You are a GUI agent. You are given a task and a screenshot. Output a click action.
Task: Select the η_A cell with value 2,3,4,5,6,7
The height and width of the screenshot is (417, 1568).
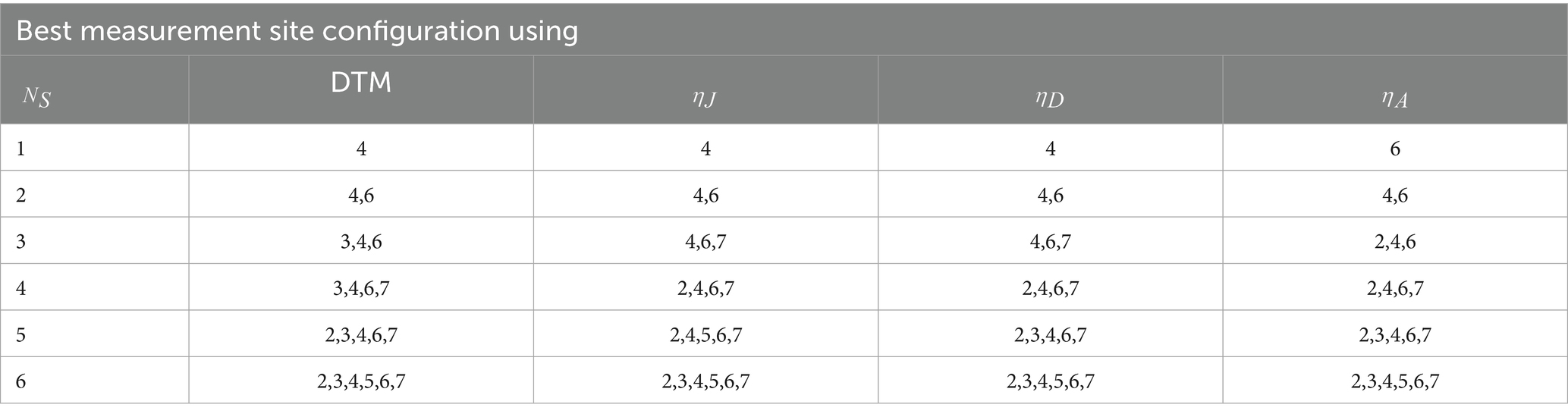(x=1394, y=381)
